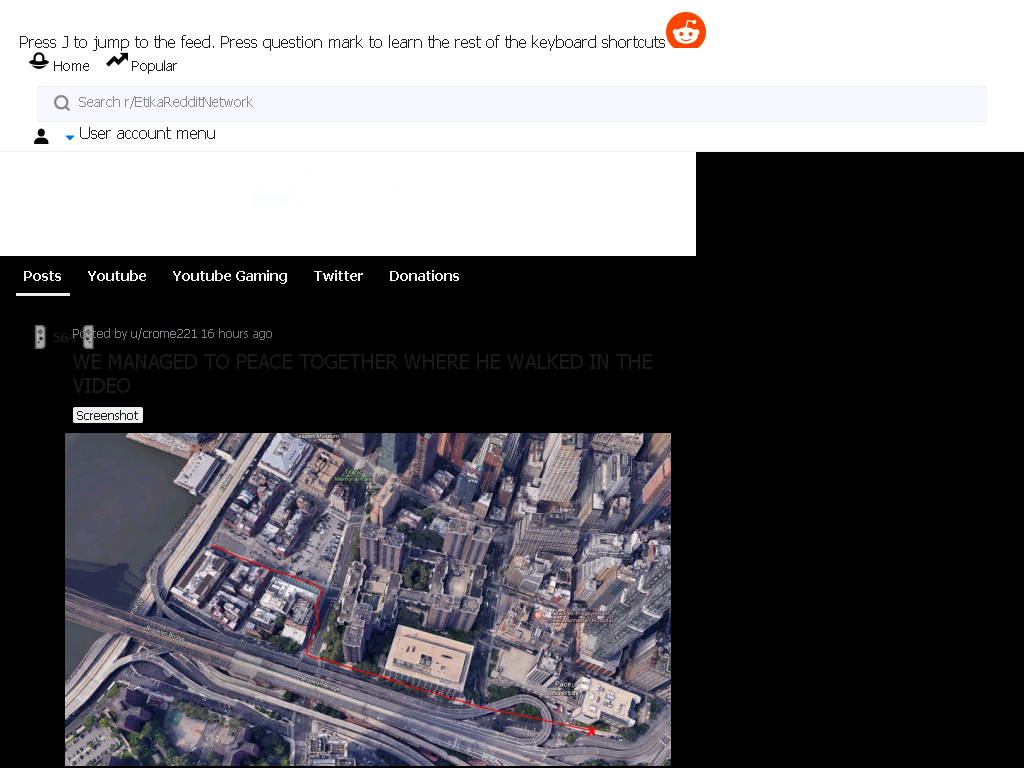Click the Reddit Snoo logo
The image size is (1024, 768).
(x=686, y=30)
